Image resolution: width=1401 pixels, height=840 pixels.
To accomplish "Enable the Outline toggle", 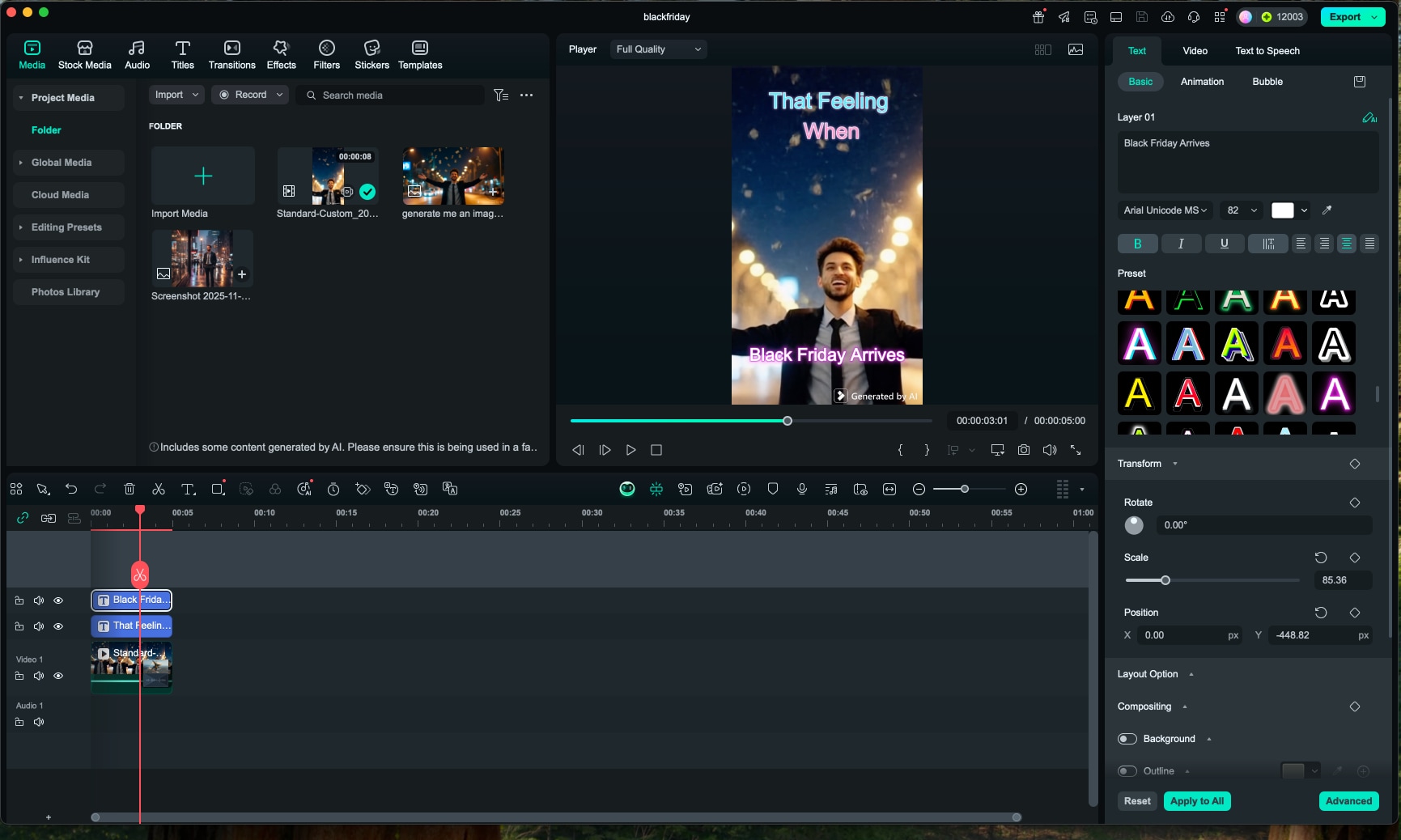I will pyautogui.click(x=1127, y=771).
